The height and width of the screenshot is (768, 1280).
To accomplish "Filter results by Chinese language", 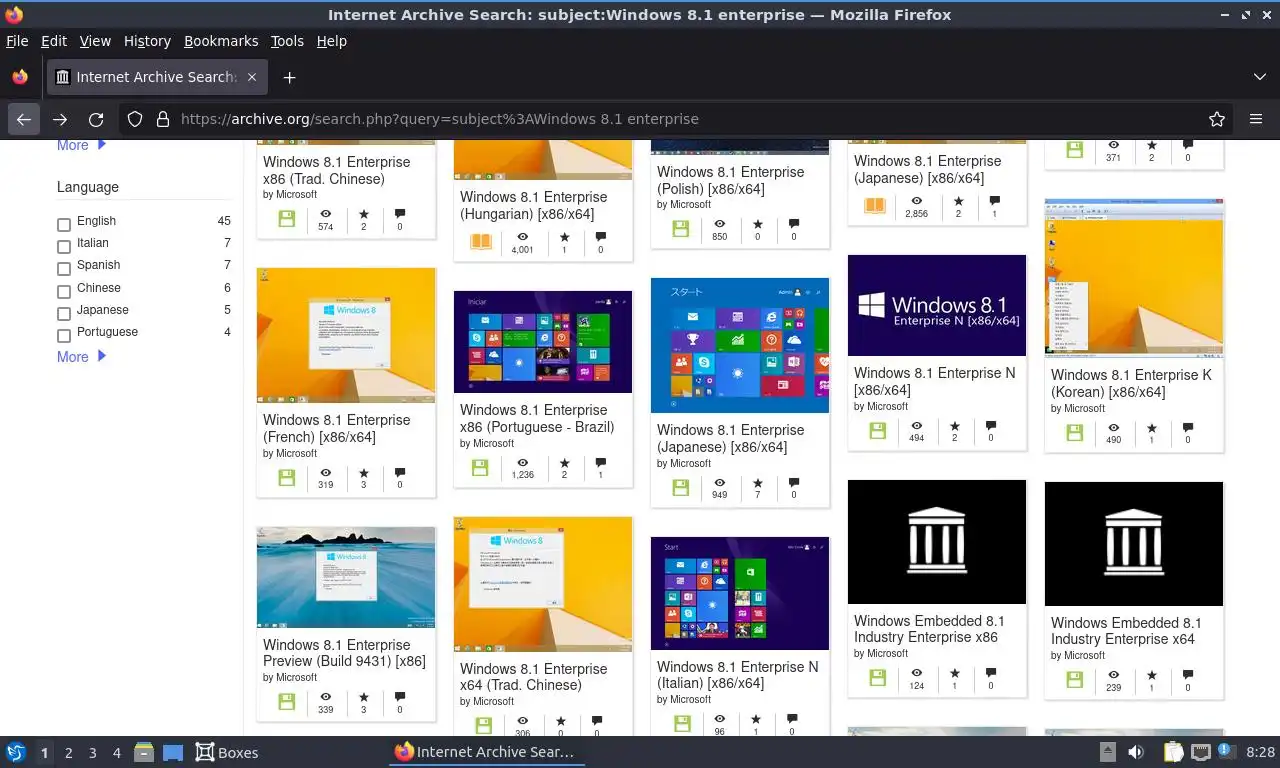I will [x=64, y=291].
